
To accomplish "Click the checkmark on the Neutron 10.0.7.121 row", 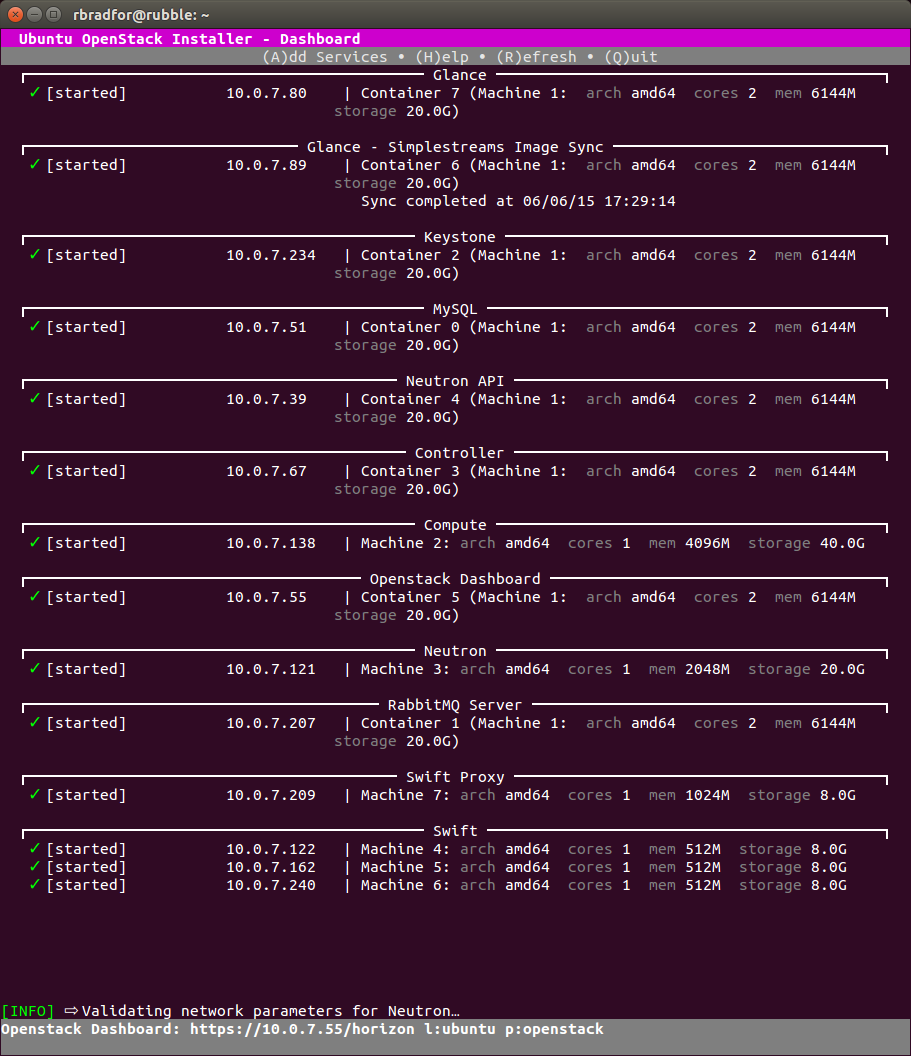I will point(35,669).
